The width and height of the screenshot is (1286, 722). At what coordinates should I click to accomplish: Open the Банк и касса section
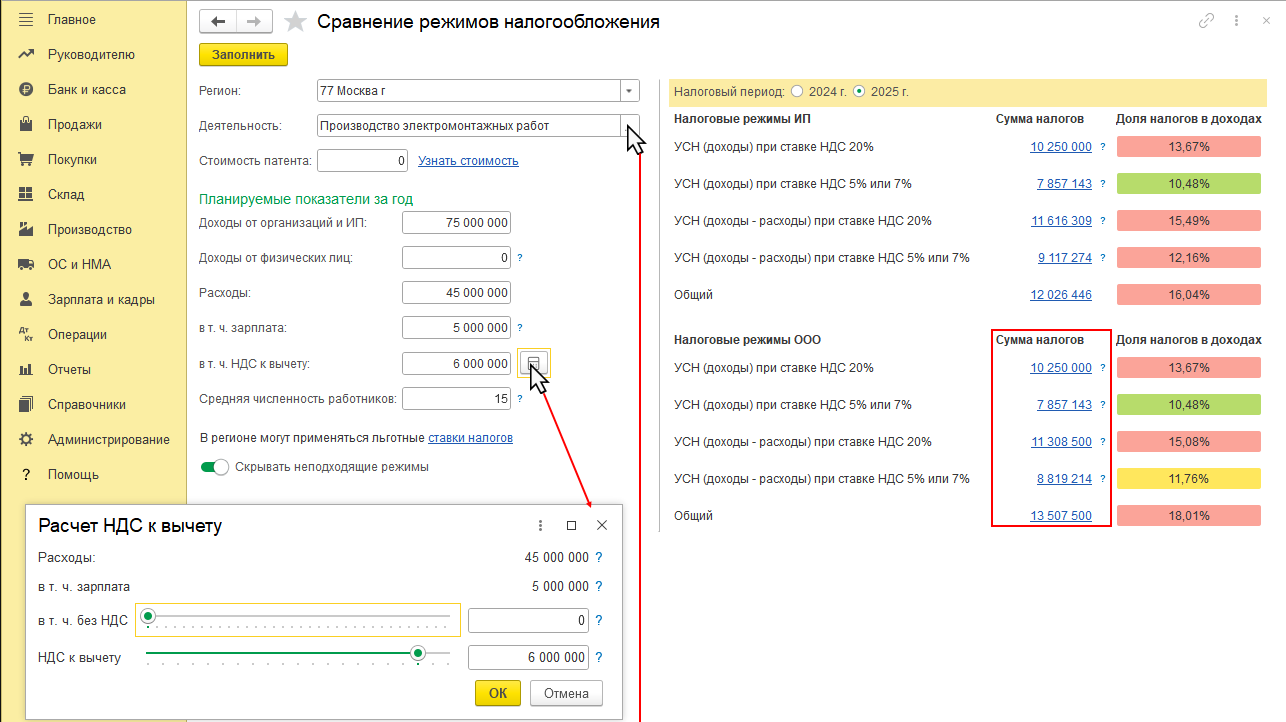86,89
